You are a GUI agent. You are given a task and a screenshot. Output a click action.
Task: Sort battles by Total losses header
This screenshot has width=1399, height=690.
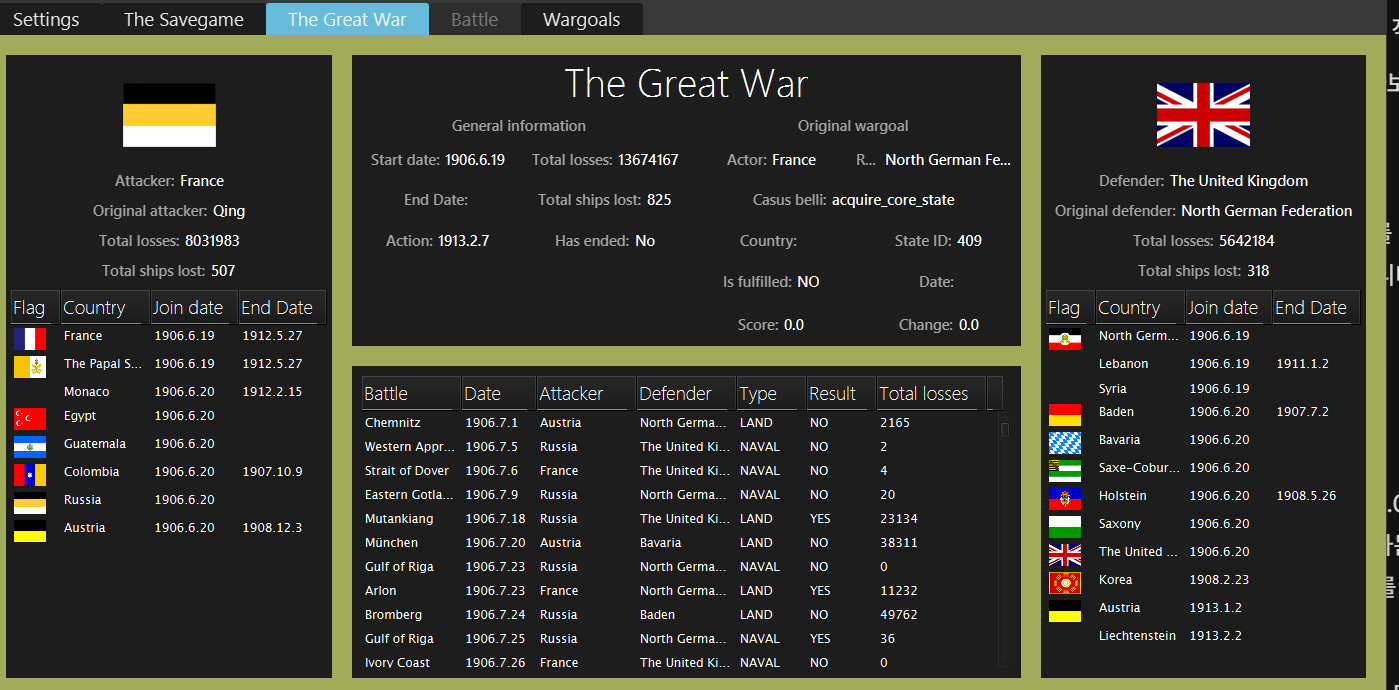click(931, 394)
